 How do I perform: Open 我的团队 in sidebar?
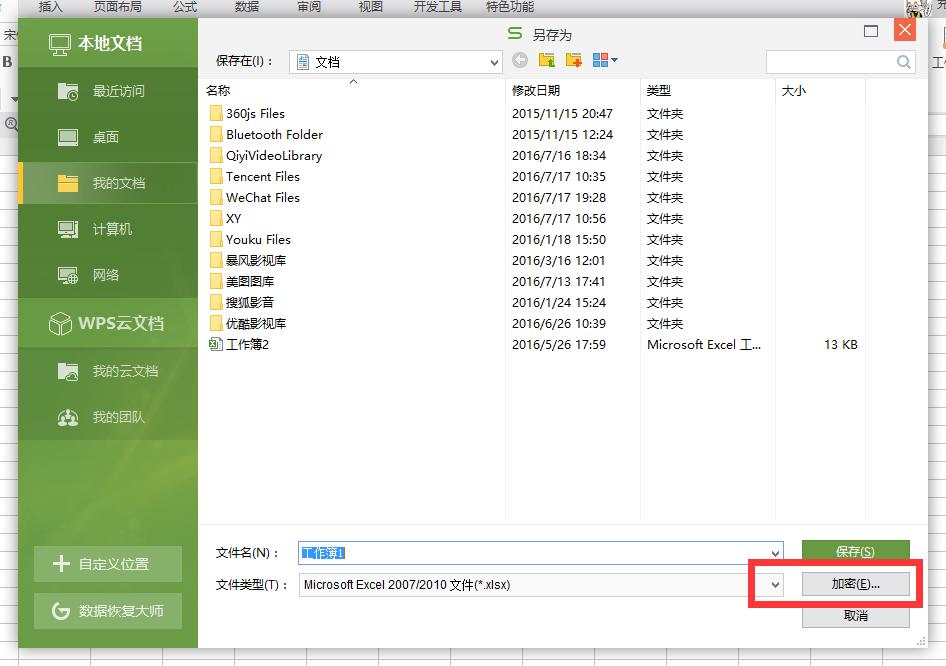click(x=108, y=417)
